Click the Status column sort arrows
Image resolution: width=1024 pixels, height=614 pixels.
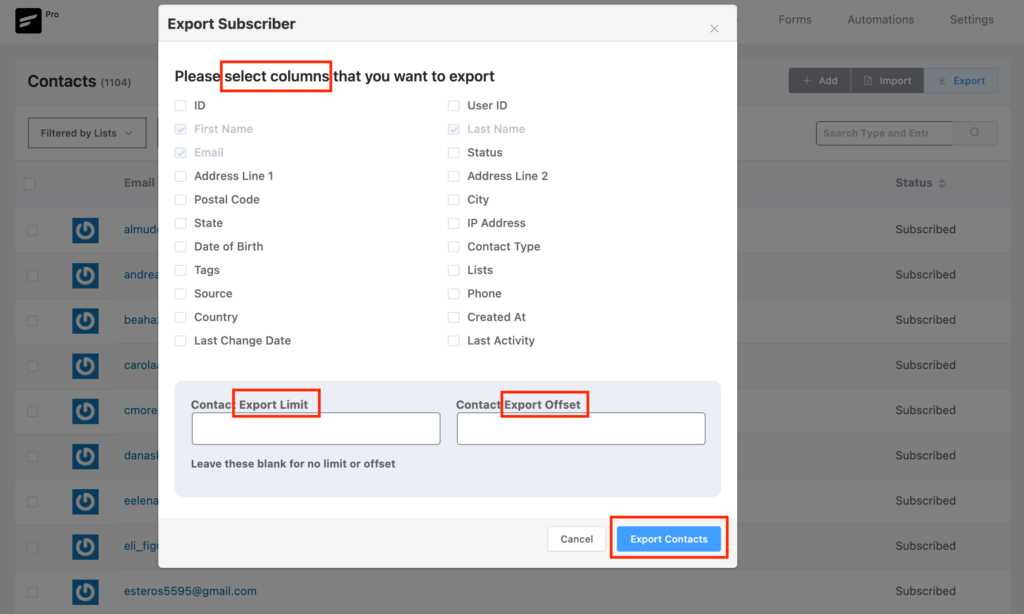942,184
